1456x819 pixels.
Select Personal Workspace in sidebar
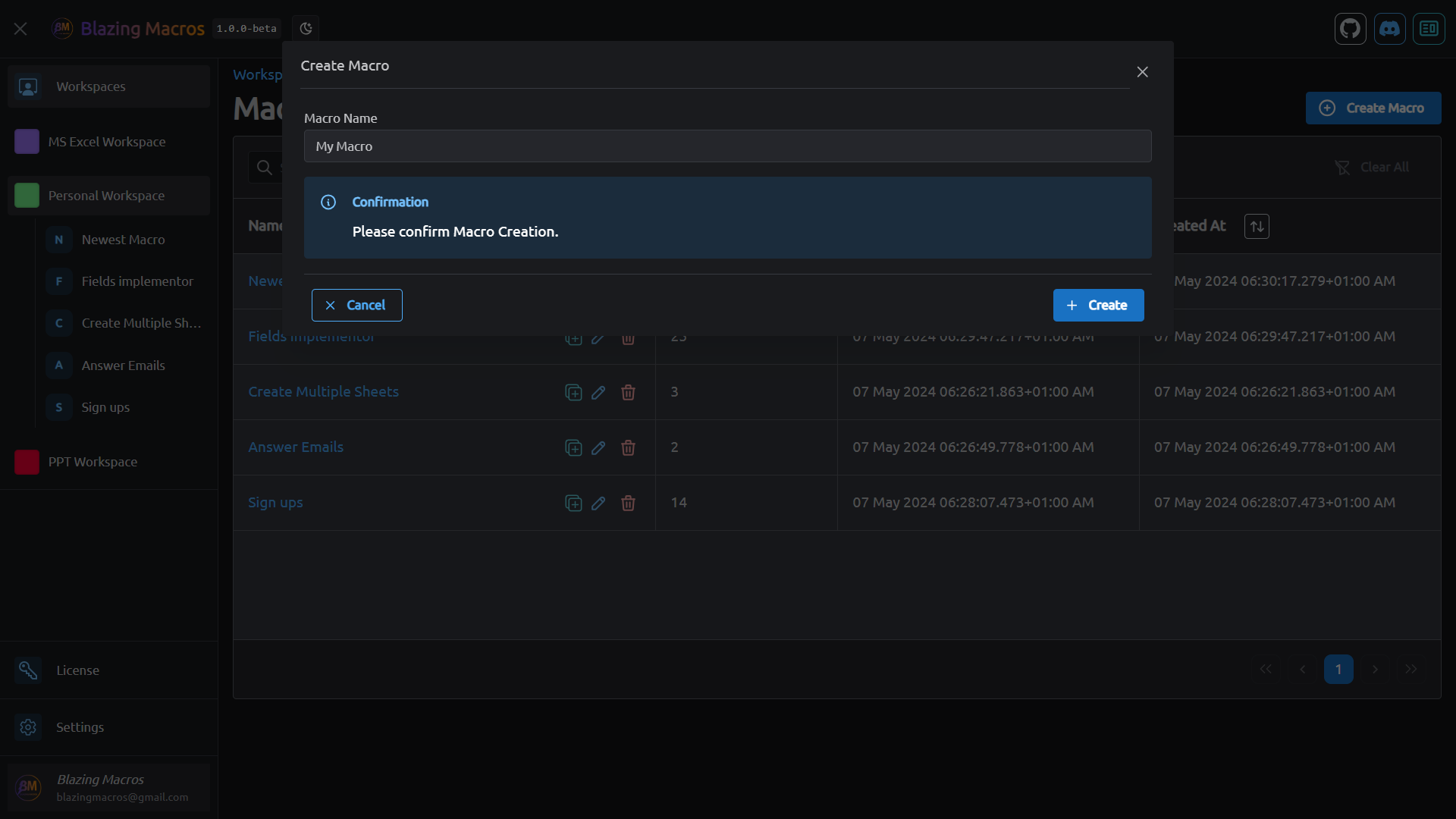pos(109,196)
